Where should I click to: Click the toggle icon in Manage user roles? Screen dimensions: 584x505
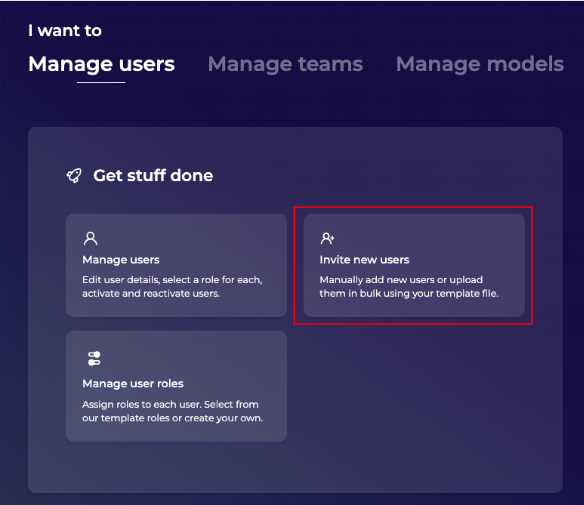[94, 358]
